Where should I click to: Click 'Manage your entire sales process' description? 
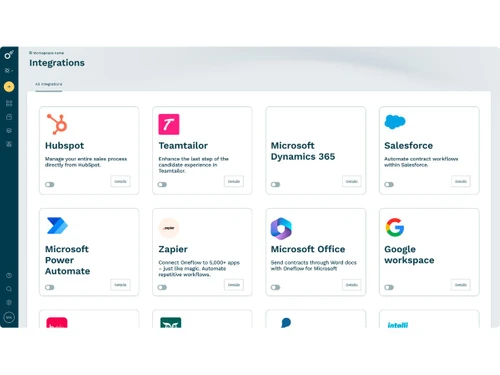coord(86,162)
